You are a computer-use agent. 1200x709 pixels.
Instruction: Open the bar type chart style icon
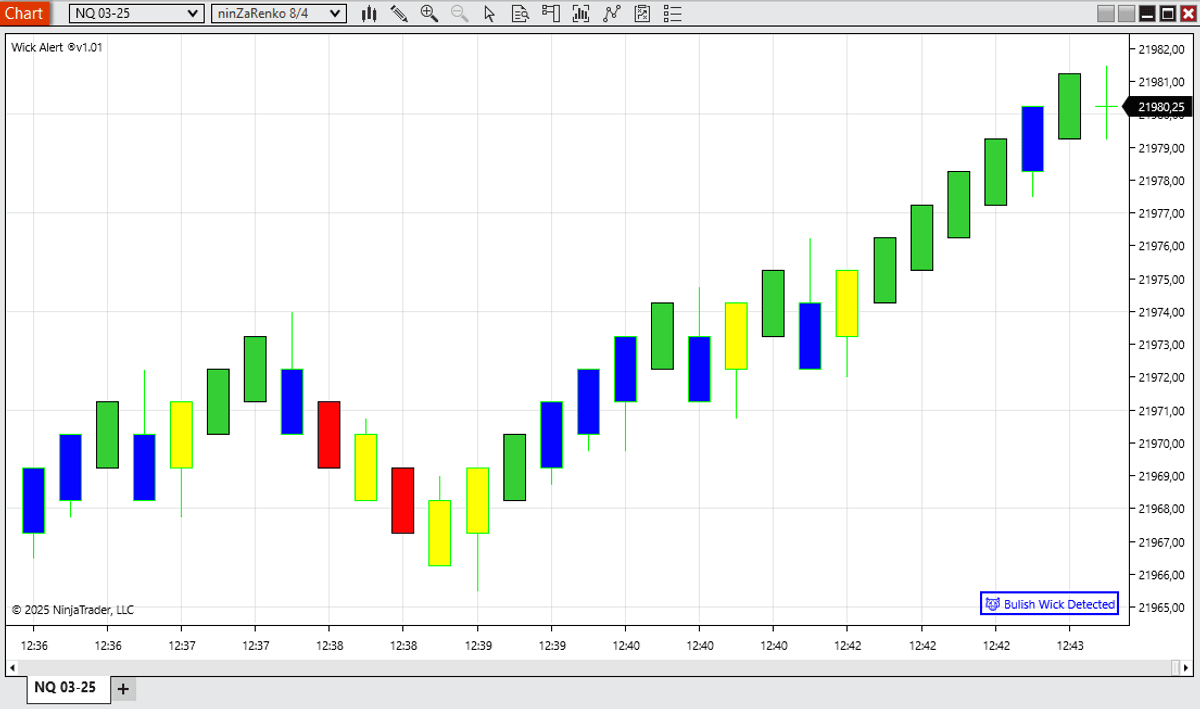tap(369, 13)
